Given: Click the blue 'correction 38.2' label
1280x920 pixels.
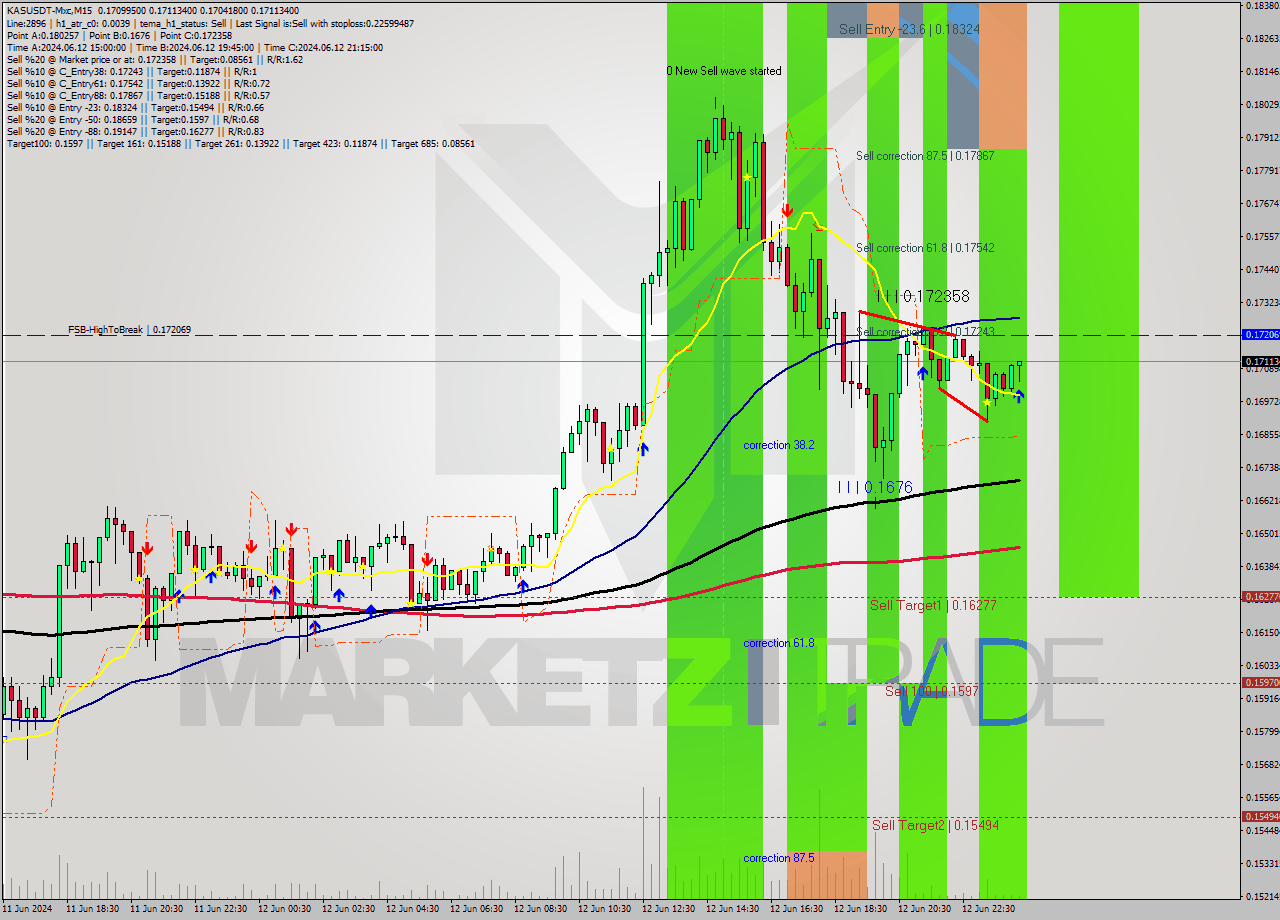Looking at the screenshot, I should tap(779, 445).
